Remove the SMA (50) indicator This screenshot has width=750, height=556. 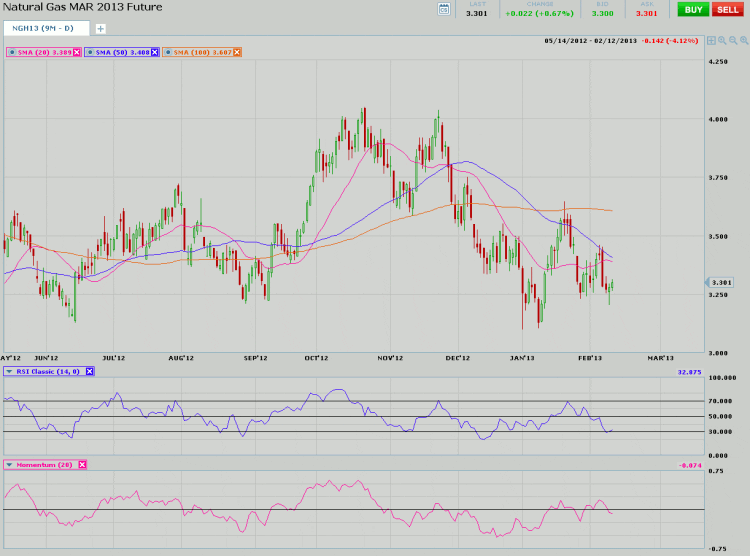tap(154, 51)
